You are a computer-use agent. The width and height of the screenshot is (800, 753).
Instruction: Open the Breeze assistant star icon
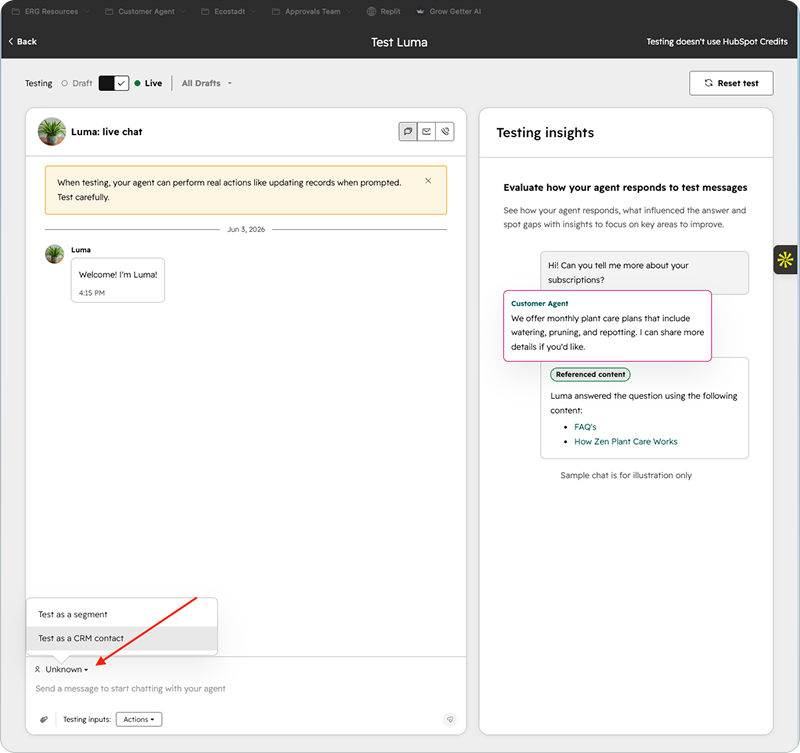point(785,260)
